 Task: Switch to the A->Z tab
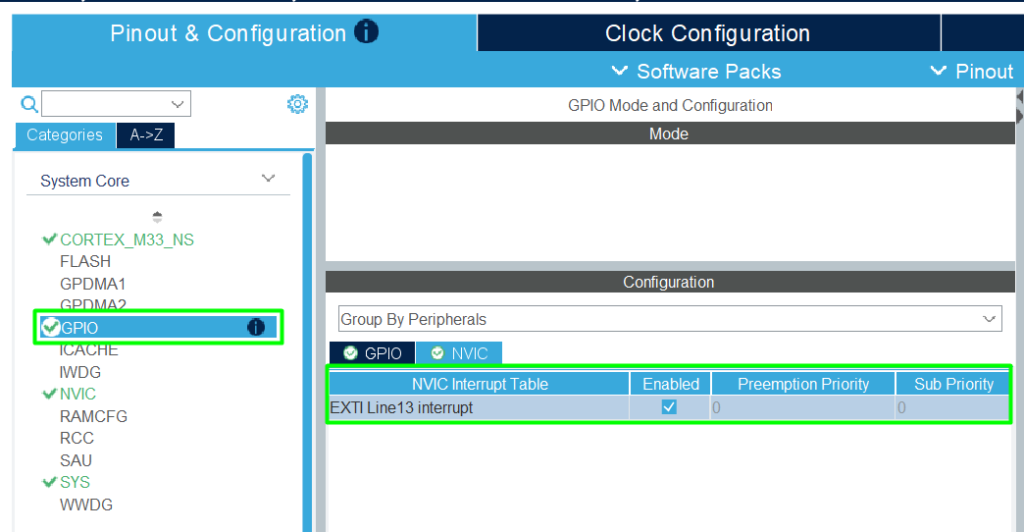click(146, 135)
